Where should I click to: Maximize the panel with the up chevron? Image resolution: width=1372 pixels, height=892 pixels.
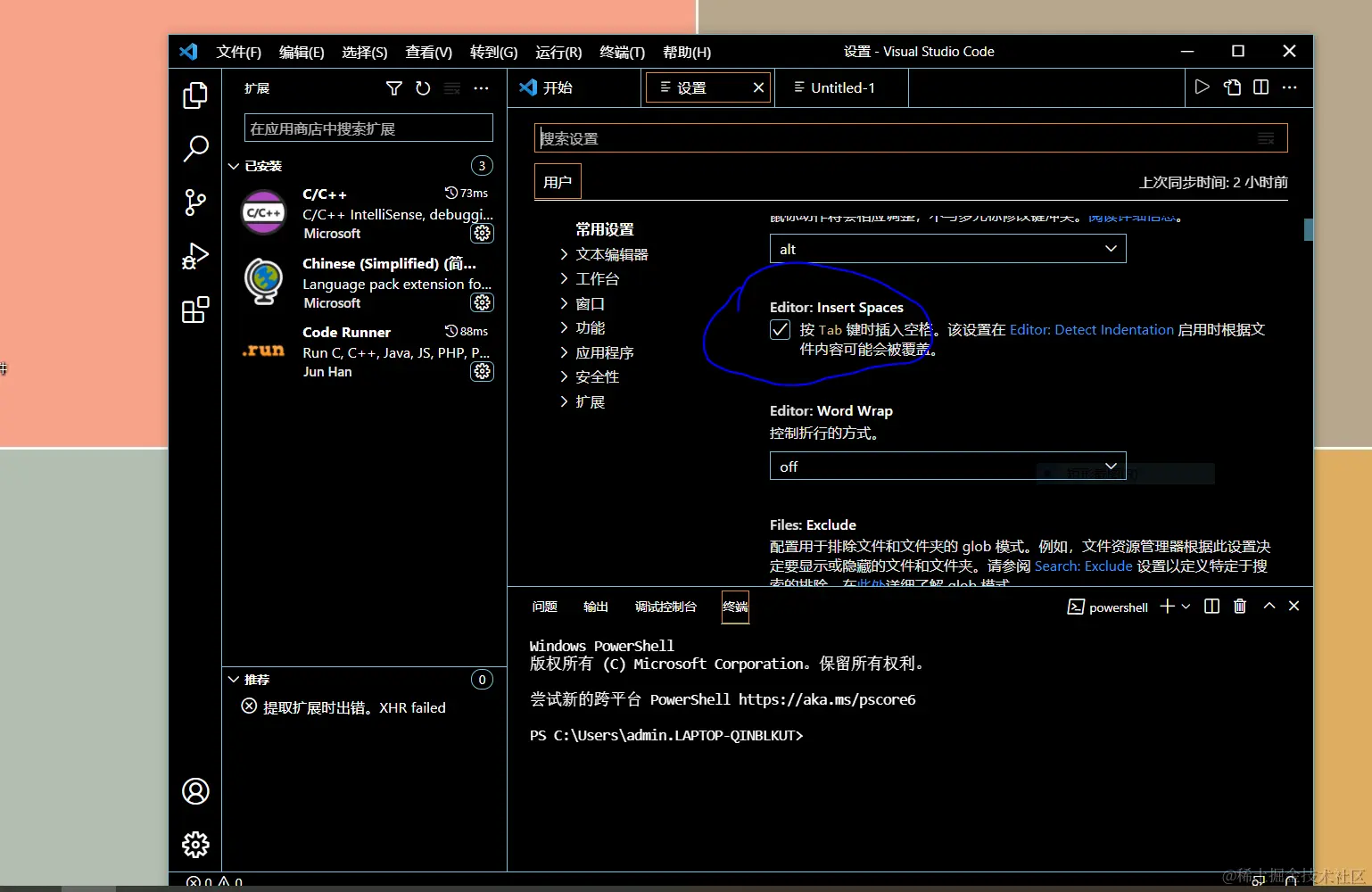click(x=1269, y=606)
